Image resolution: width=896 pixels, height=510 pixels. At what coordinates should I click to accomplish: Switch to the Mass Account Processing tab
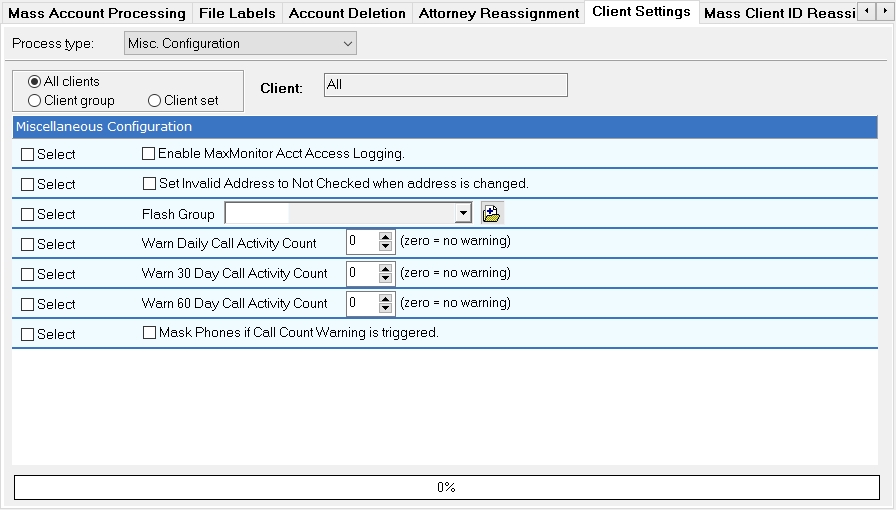[97, 13]
